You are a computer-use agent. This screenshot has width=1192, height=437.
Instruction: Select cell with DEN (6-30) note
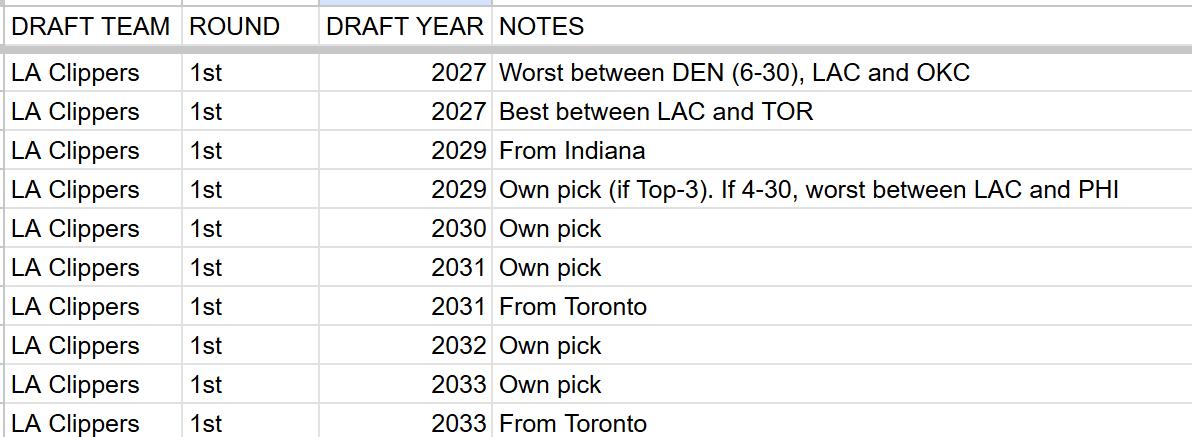point(842,73)
